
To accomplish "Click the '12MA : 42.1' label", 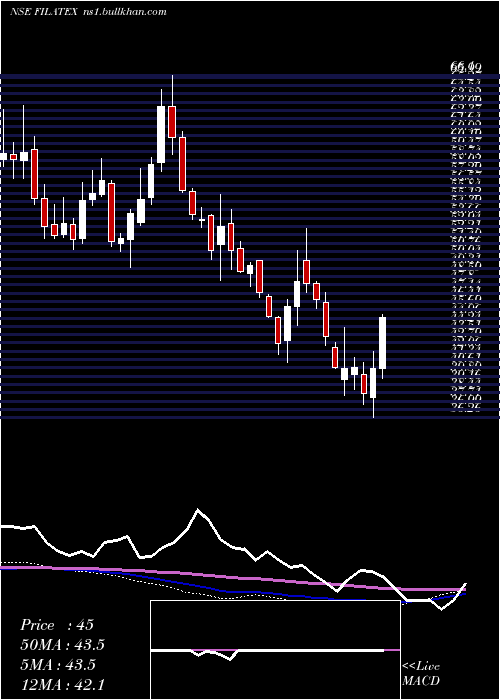I will (x=63, y=684).
